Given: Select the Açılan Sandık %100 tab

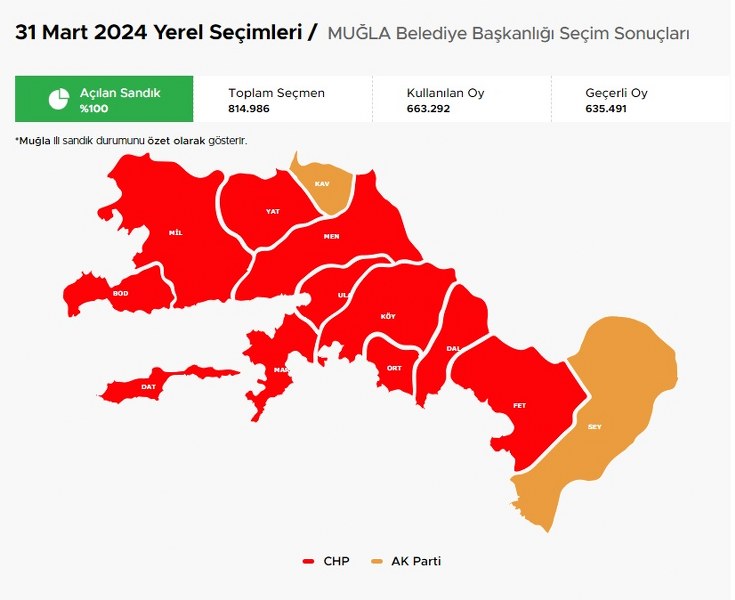Looking at the screenshot, I should click(x=104, y=99).
